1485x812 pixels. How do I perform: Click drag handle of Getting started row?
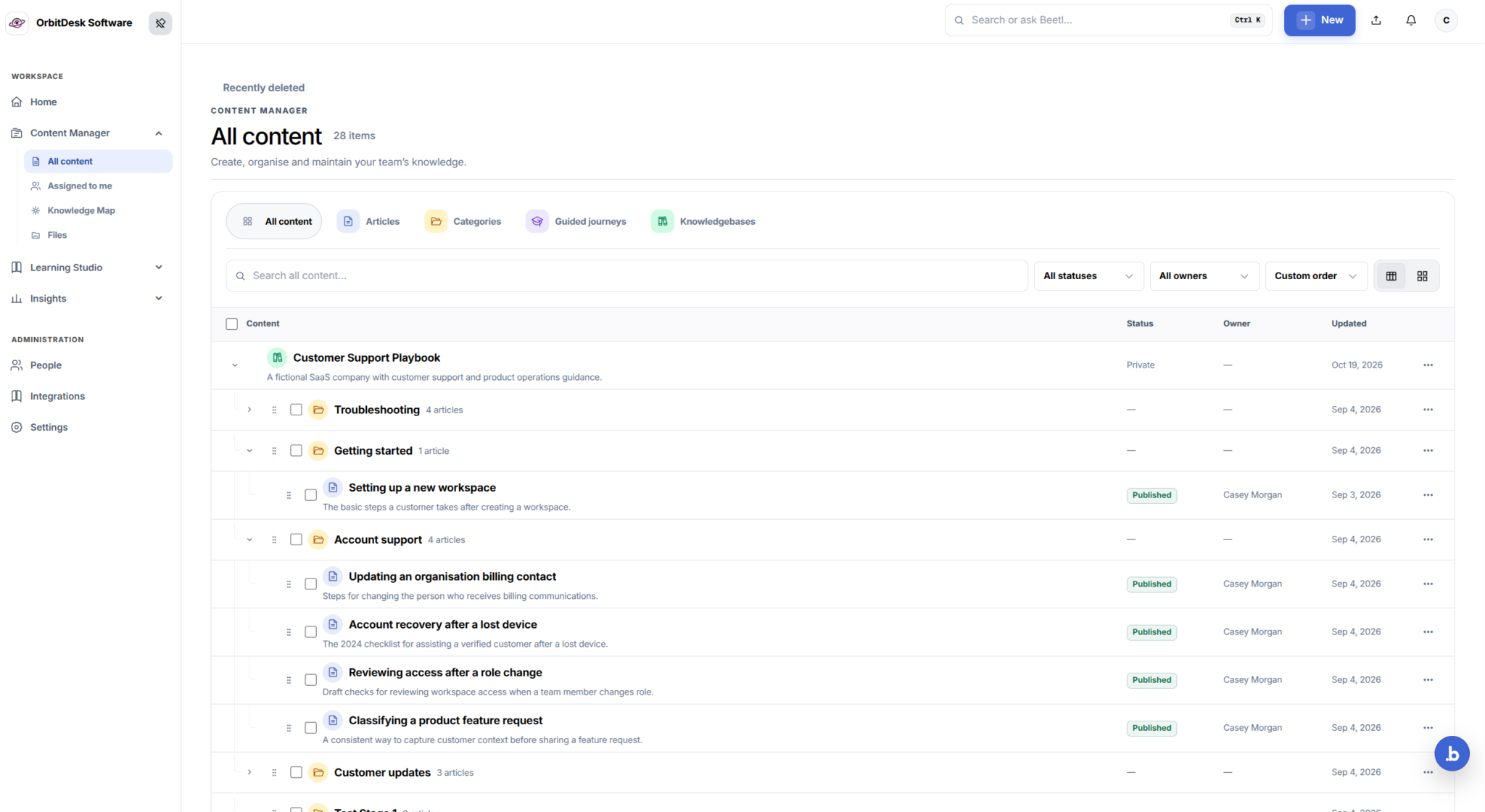(x=274, y=451)
